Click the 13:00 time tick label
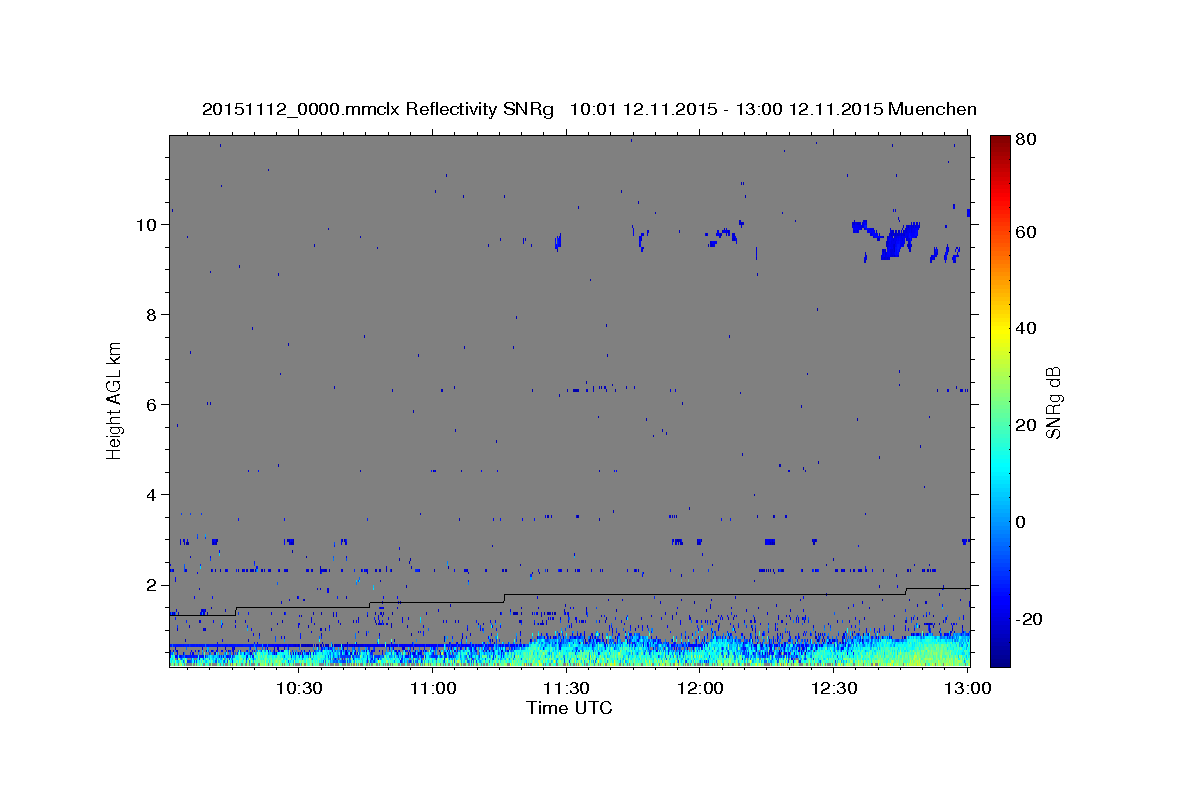Image resolution: width=1200 pixels, height=800 pixels. 968,688
